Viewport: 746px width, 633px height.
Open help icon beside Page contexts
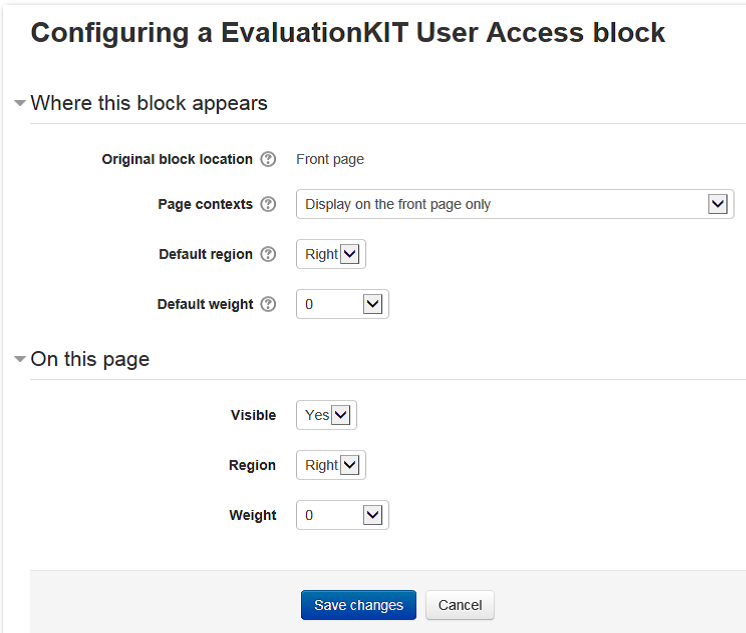[268, 204]
